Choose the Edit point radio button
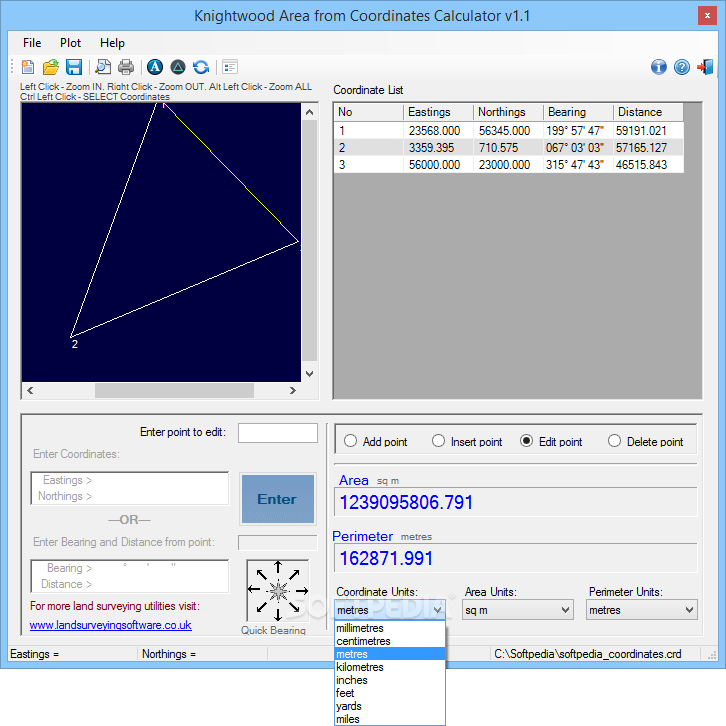The image size is (726, 726). (526, 441)
